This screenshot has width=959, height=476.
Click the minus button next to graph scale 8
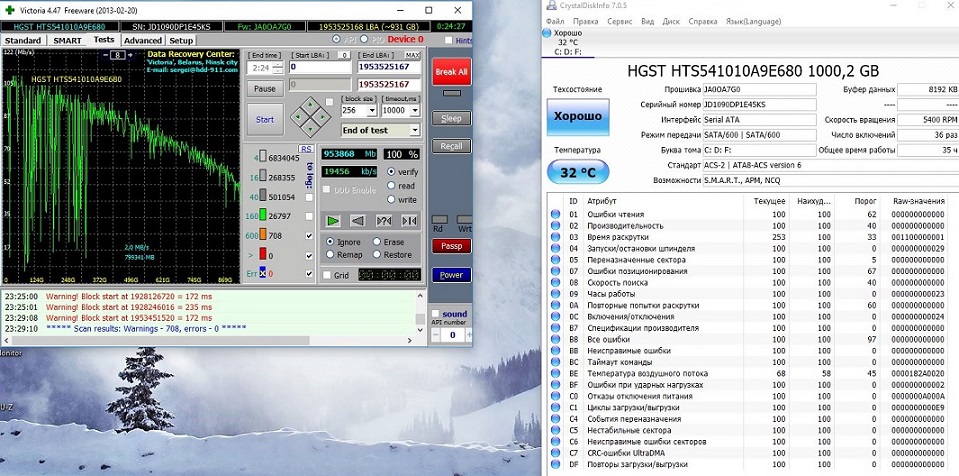coord(105,55)
